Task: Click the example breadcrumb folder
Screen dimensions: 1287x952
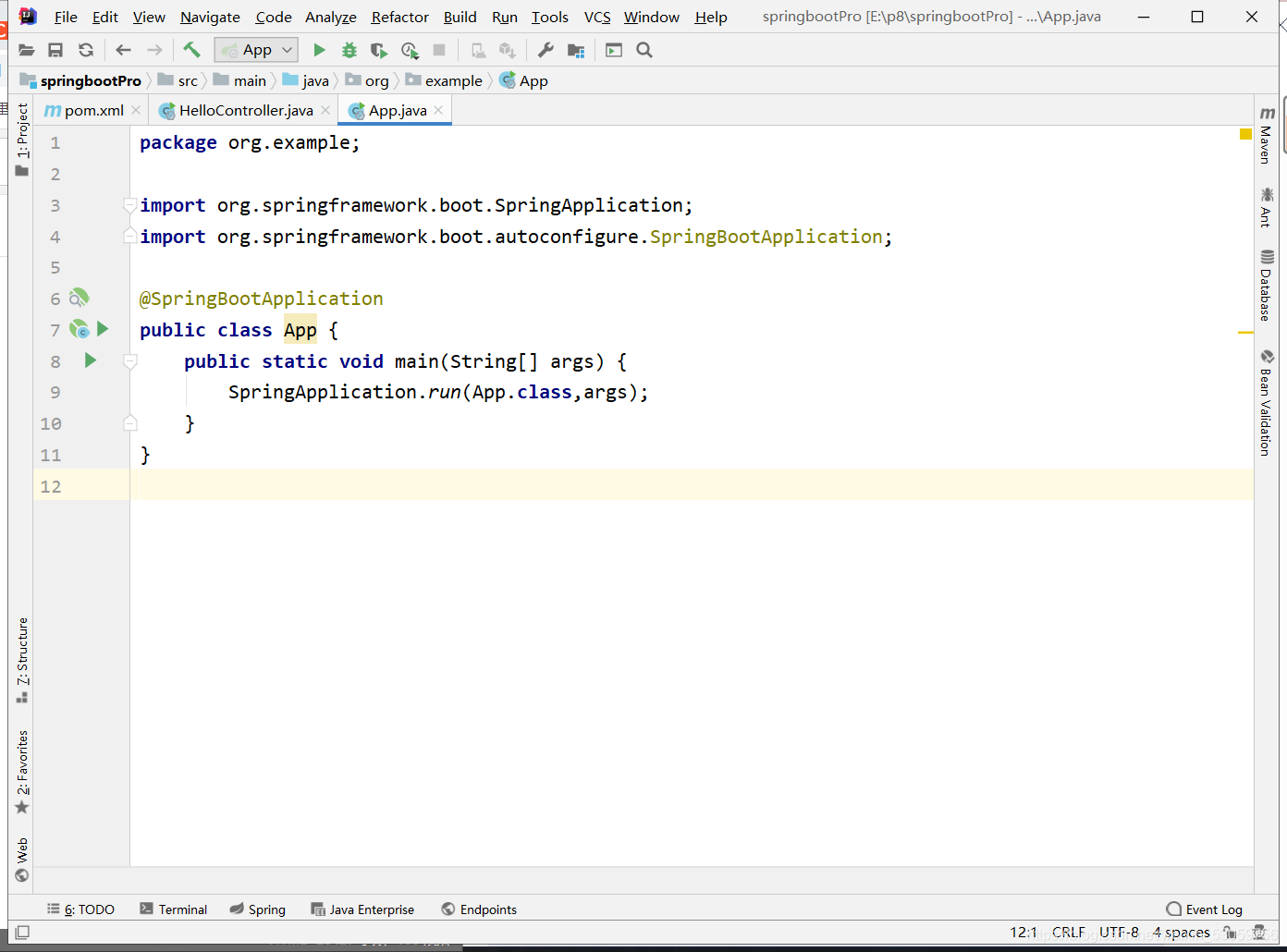Action: 445,80
